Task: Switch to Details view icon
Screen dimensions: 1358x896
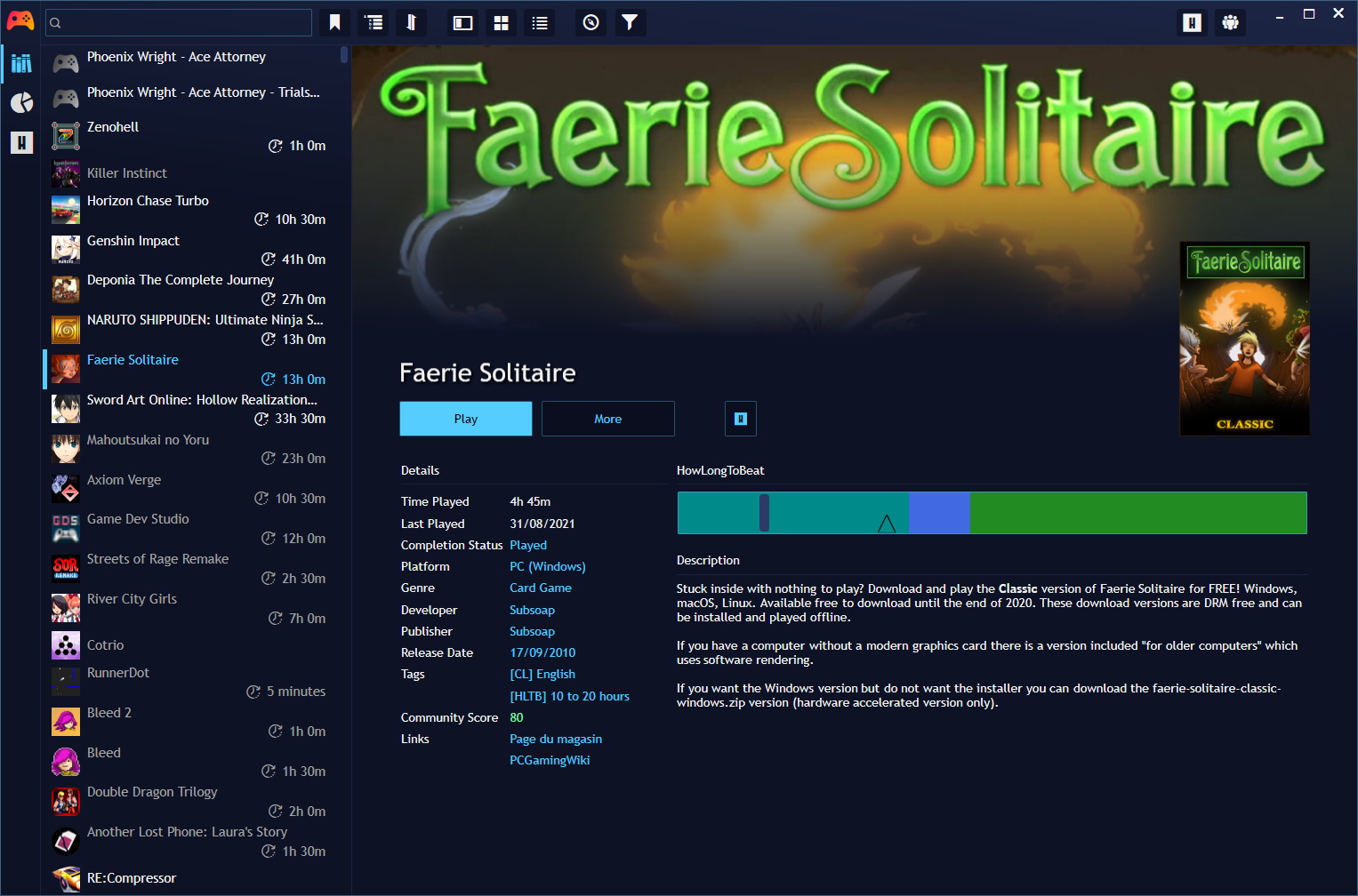Action: tap(462, 23)
